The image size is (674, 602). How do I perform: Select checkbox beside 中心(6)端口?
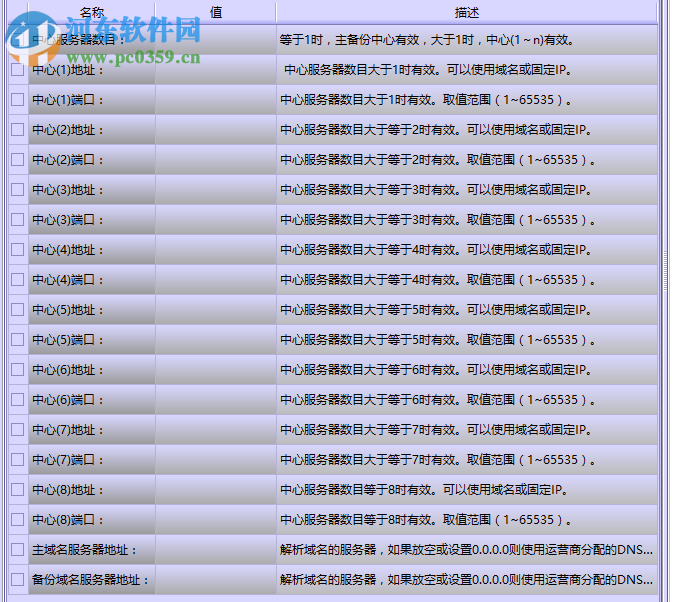click(18, 400)
